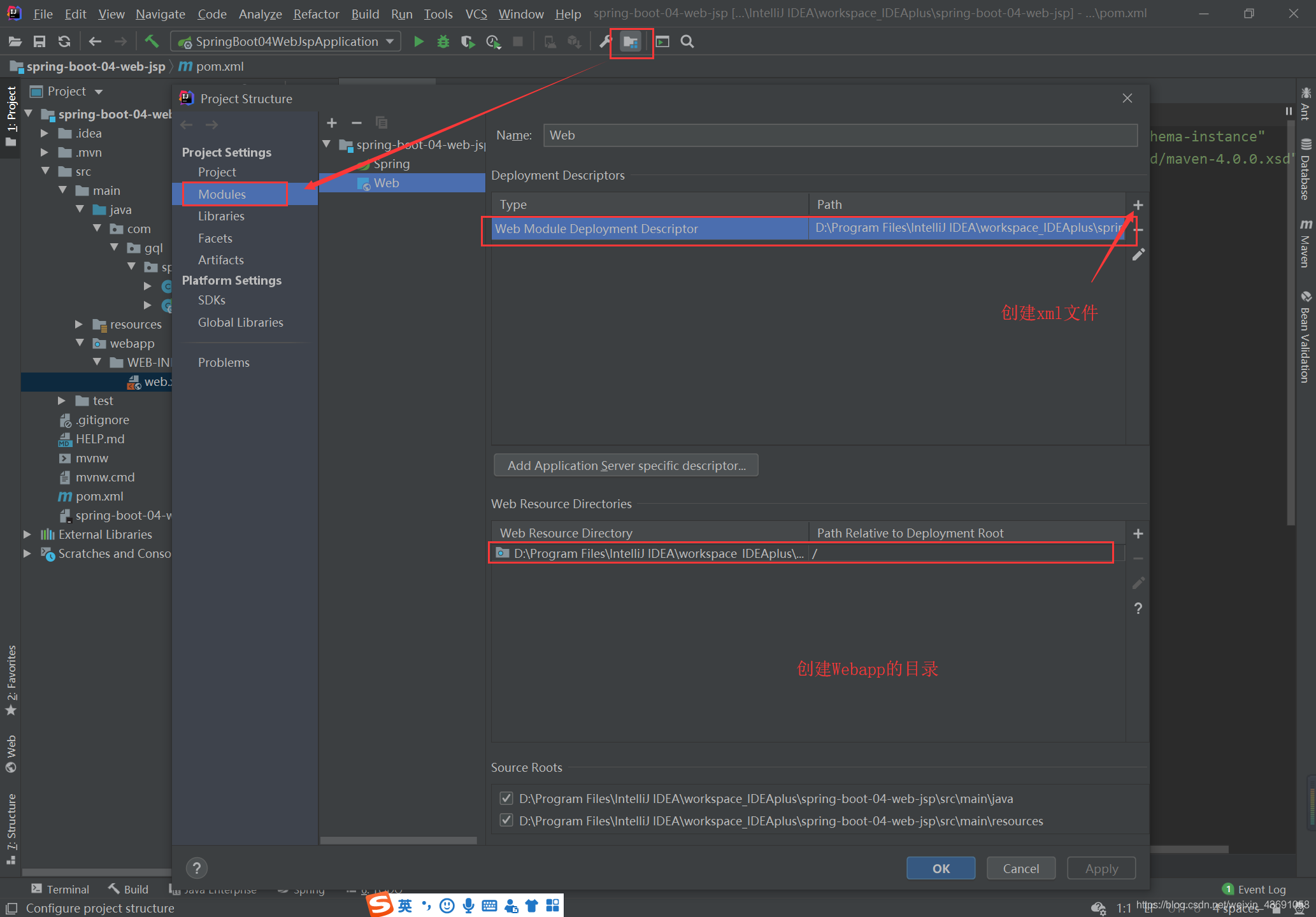Viewport: 1316px width, 917px height.
Task: Toggle the src\main\resources source root checkbox
Action: coord(506,820)
